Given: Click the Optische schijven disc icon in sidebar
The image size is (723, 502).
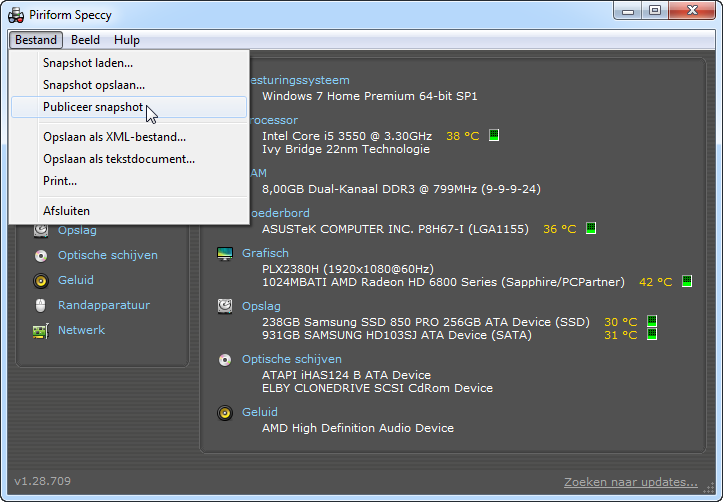Looking at the screenshot, I should point(41,255).
